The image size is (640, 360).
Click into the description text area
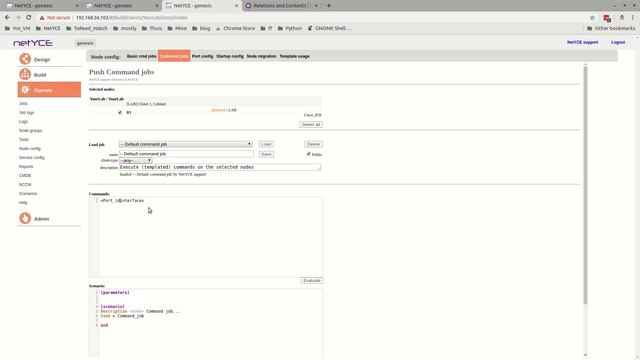(x=220, y=167)
